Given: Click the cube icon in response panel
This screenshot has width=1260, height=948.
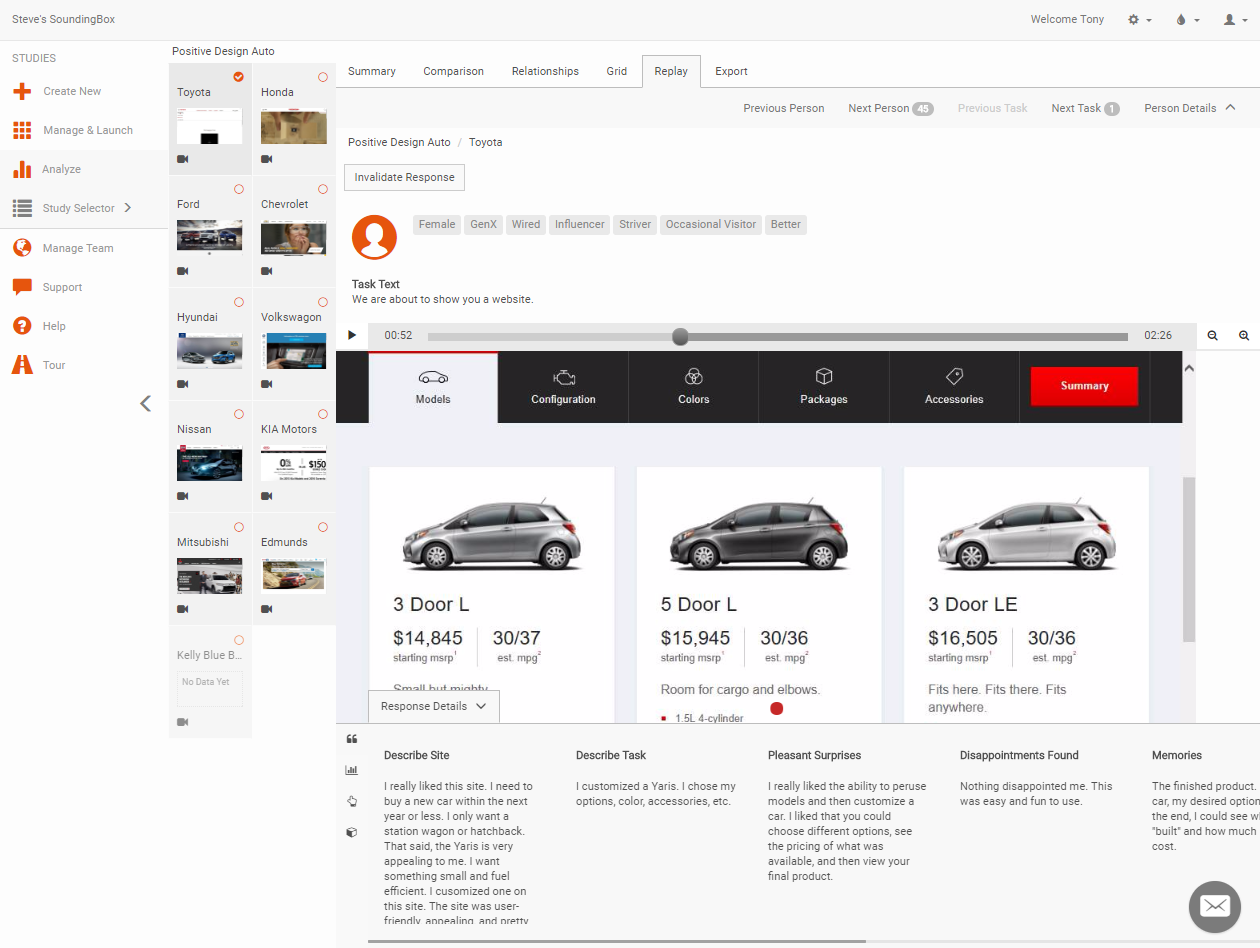Looking at the screenshot, I should coord(351,832).
